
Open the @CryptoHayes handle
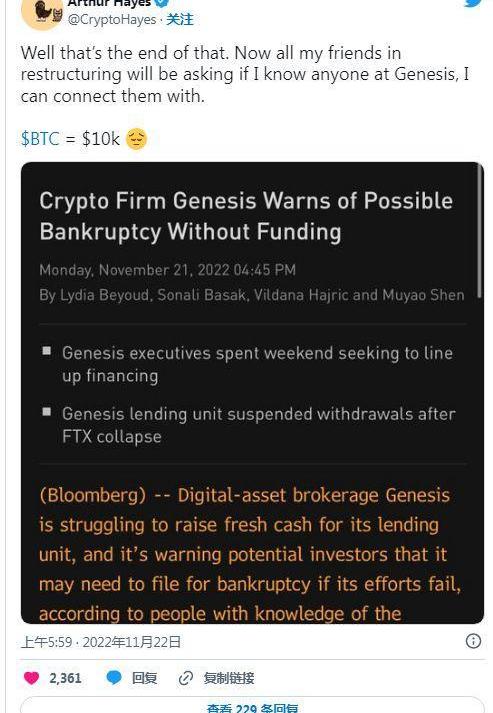(x=112, y=20)
